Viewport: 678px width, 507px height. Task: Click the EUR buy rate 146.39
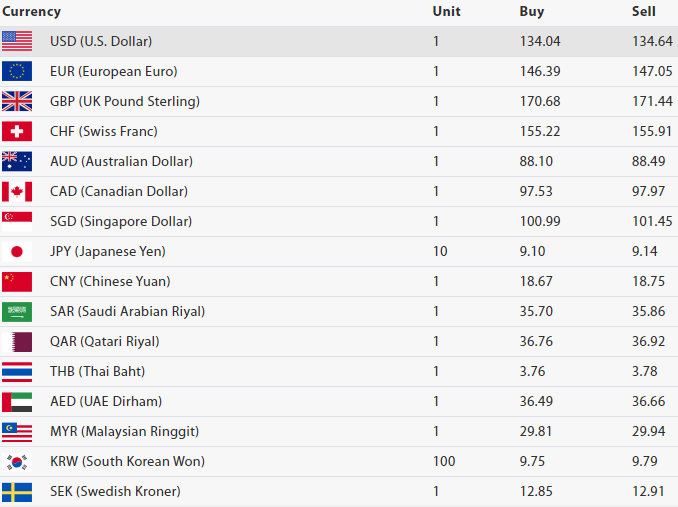pos(539,71)
